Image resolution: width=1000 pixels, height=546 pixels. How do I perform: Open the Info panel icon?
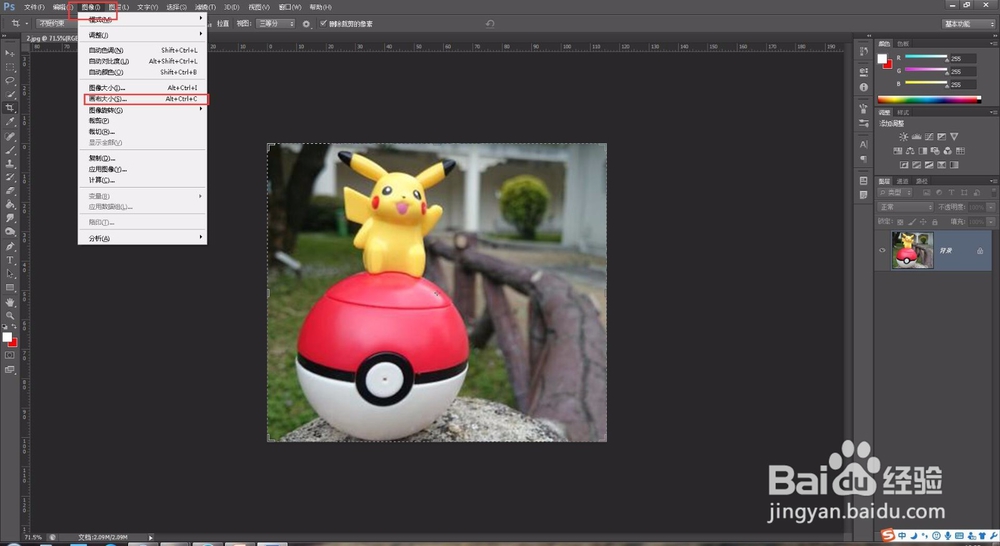click(864, 87)
